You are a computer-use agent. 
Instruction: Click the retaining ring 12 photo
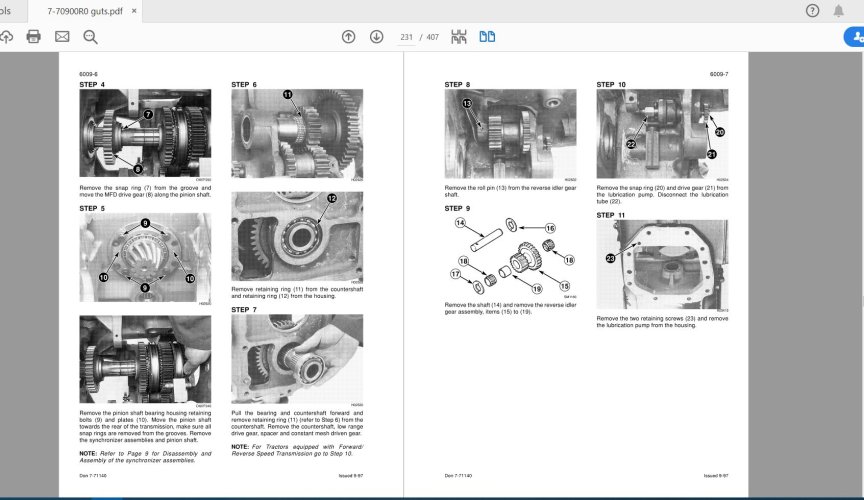coord(297,236)
